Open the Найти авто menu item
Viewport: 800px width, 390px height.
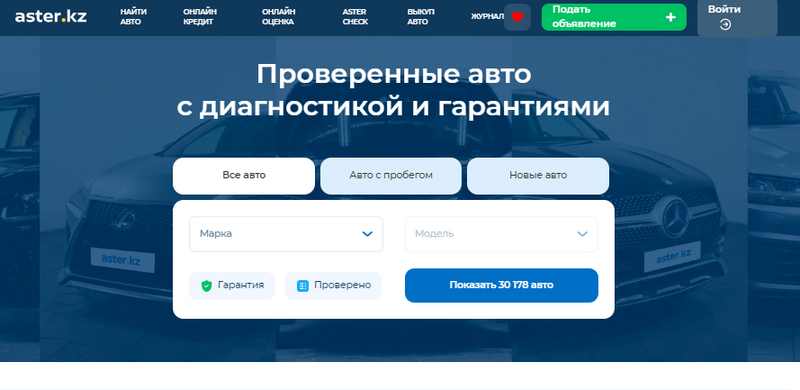point(134,17)
